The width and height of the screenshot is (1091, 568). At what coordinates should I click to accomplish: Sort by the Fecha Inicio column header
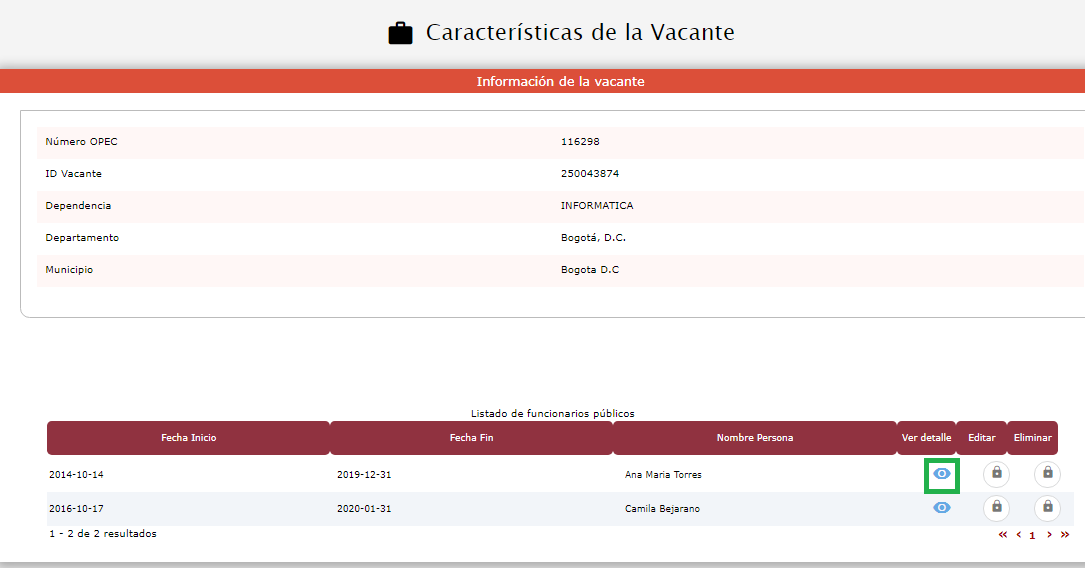(188, 438)
